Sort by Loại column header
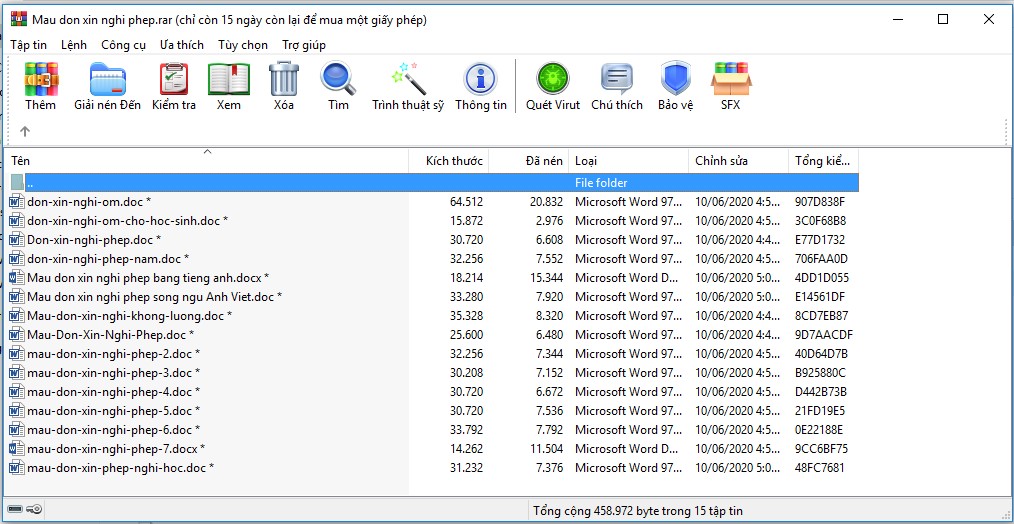Viewport: 1014px width, 524px height. (x=629, y=160)
